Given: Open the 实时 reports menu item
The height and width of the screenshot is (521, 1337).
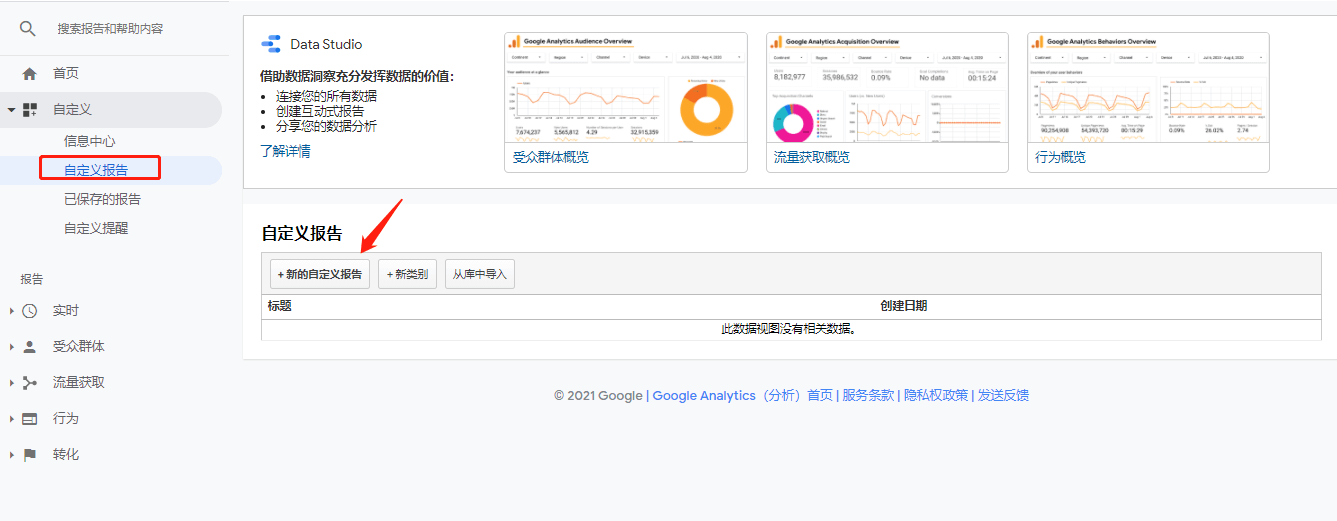Looking at the screenshot, I should 66,311.
